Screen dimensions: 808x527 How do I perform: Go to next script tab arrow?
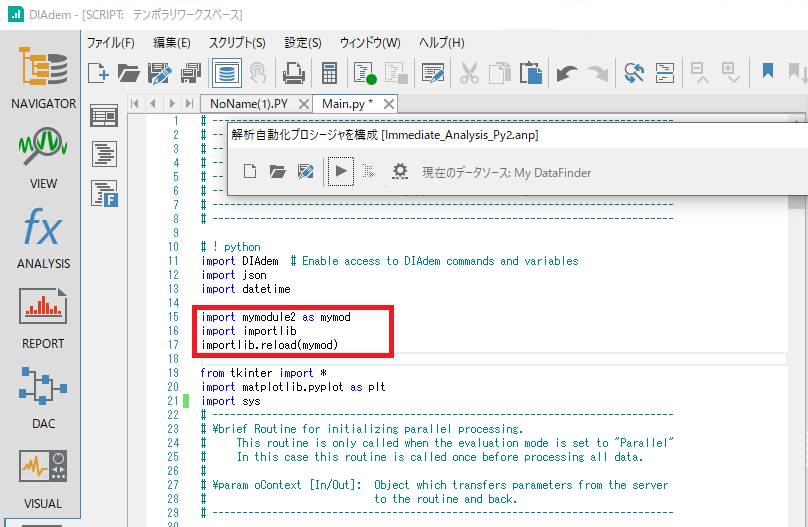pos(172,104)
